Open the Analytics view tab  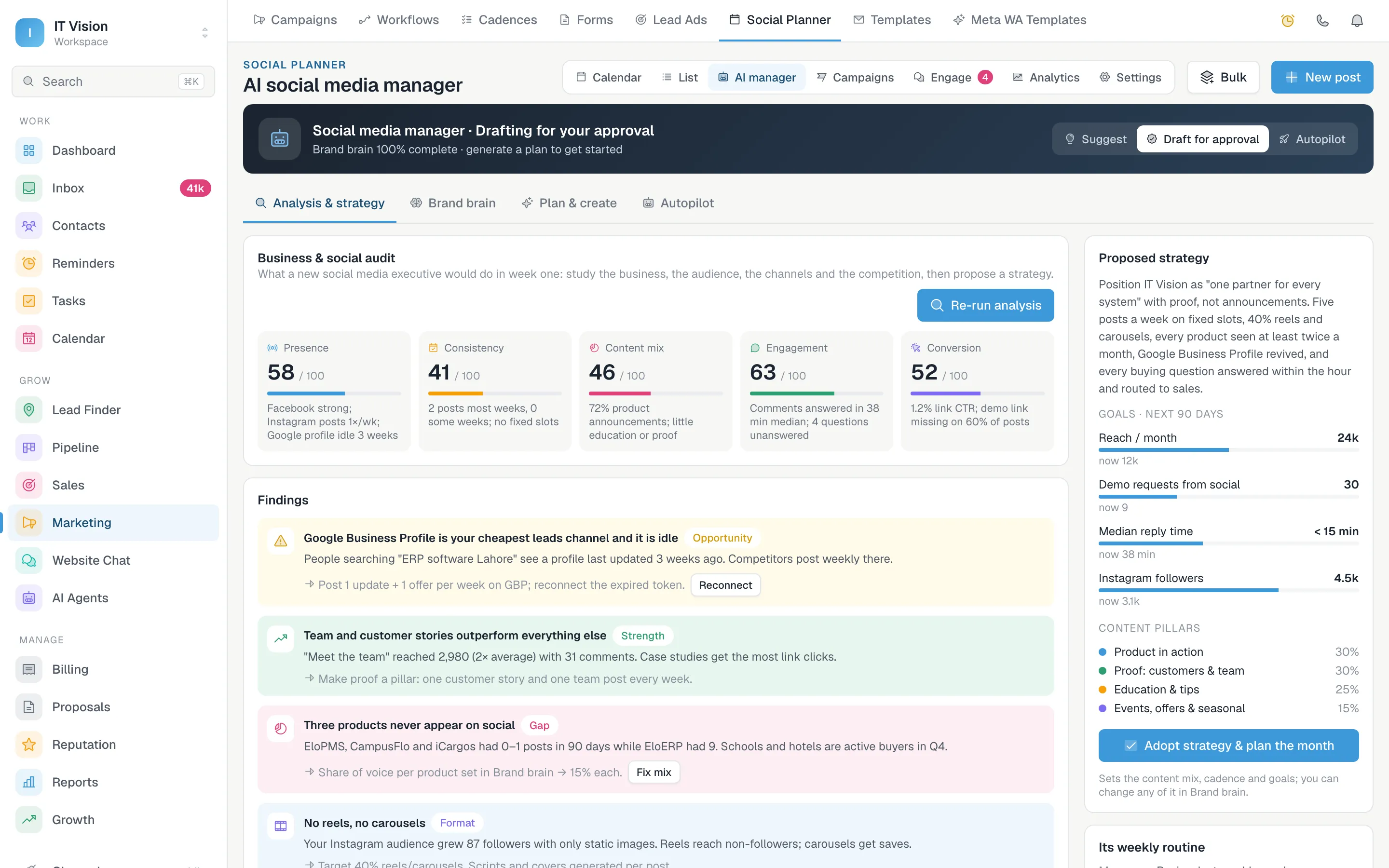[x=1046, y=77]
